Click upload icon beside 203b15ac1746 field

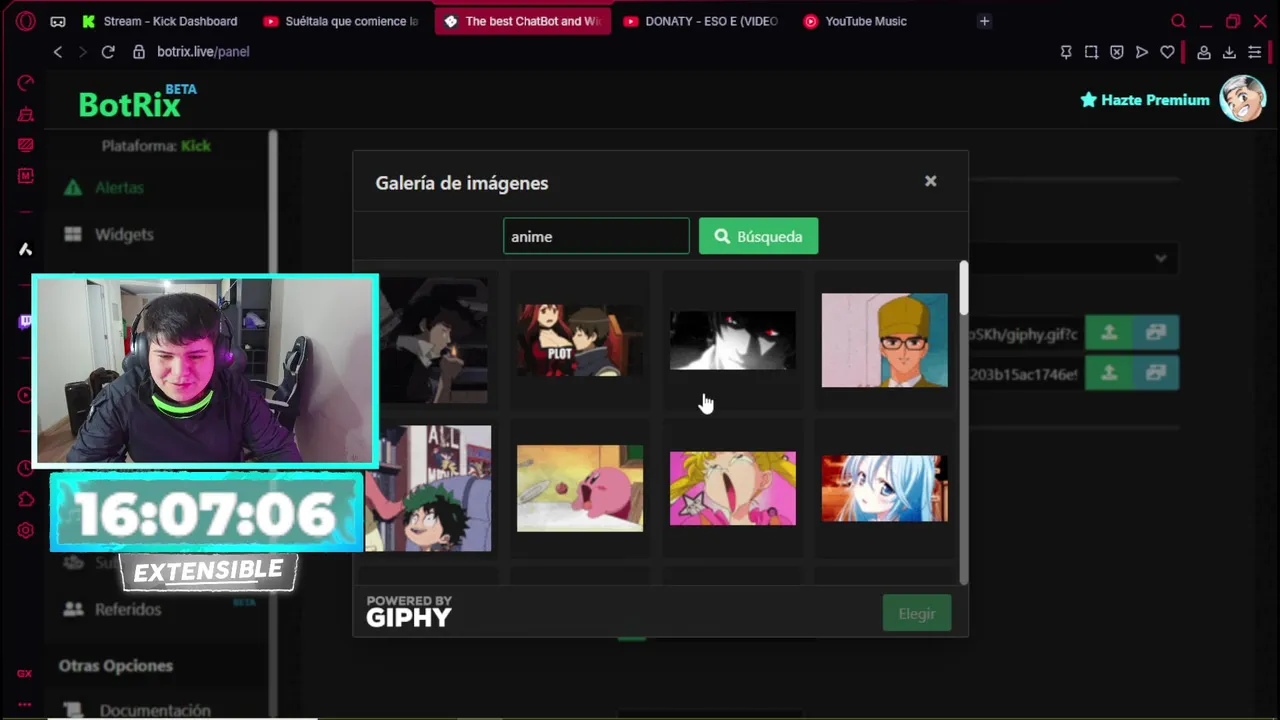coord(1109,373)
